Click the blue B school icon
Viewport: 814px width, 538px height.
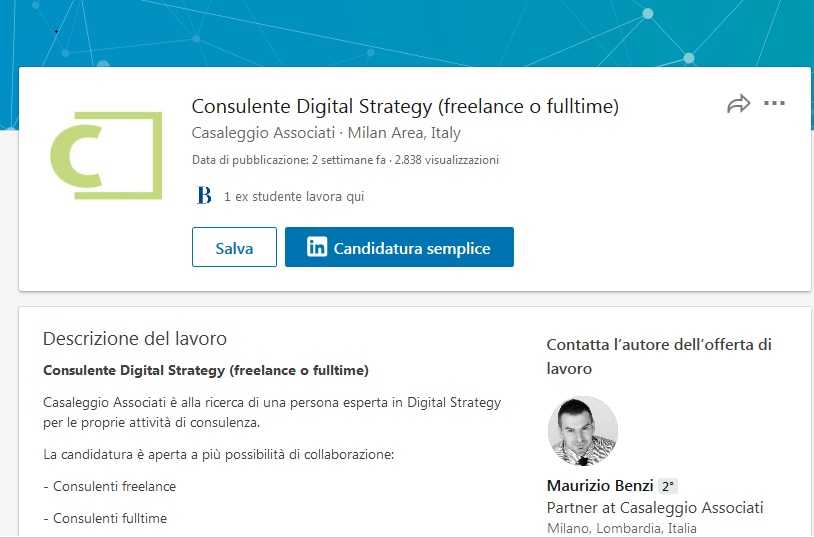204,196
